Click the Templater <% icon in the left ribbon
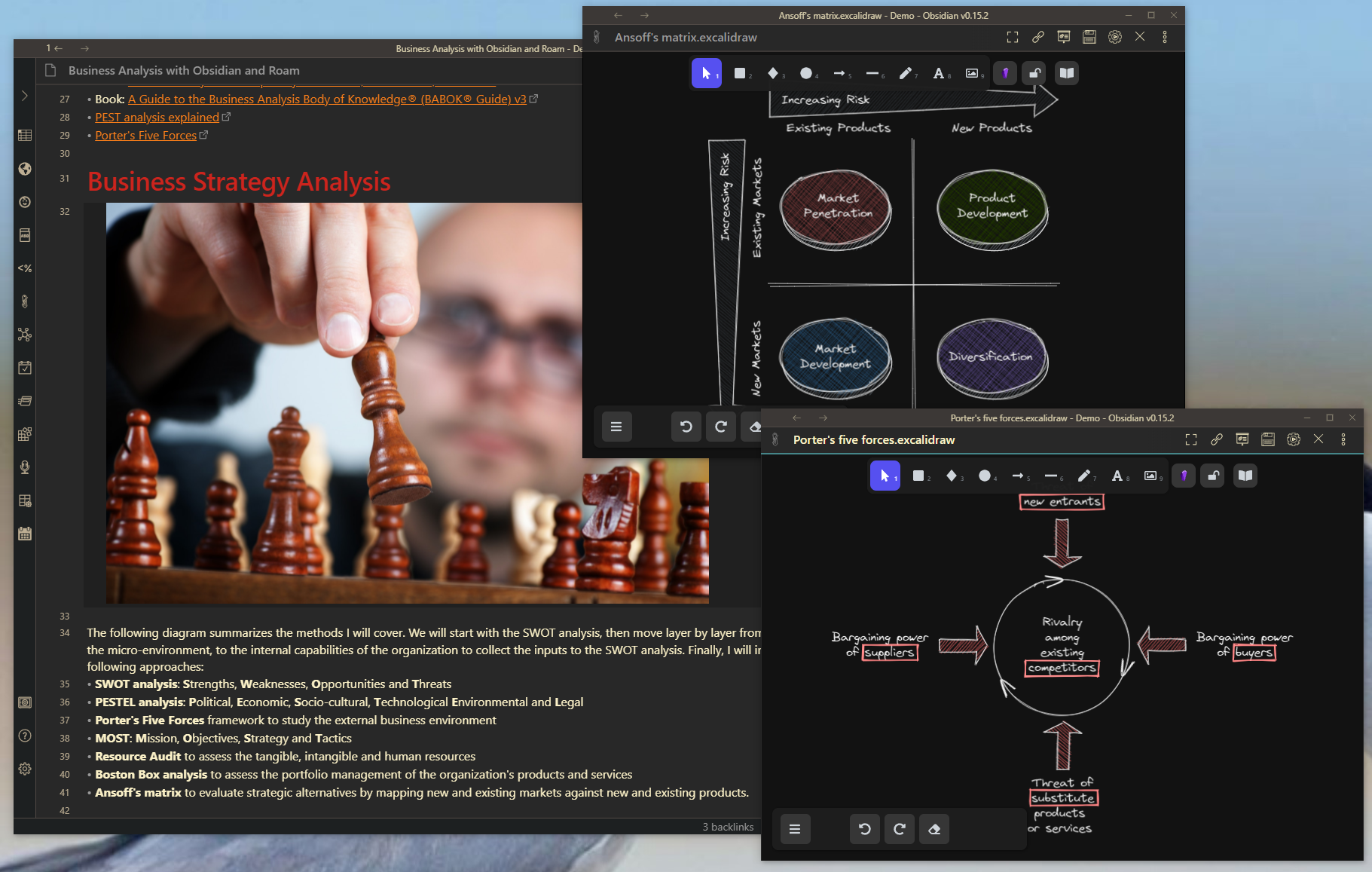This screenshot has height=872, width=1372. [x=25, y=268]
